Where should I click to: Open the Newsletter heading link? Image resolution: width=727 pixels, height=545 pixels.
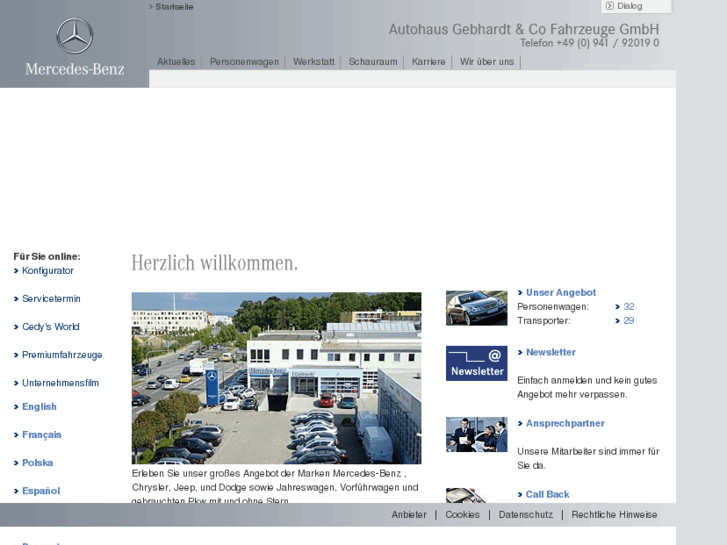tap(551, 352)
